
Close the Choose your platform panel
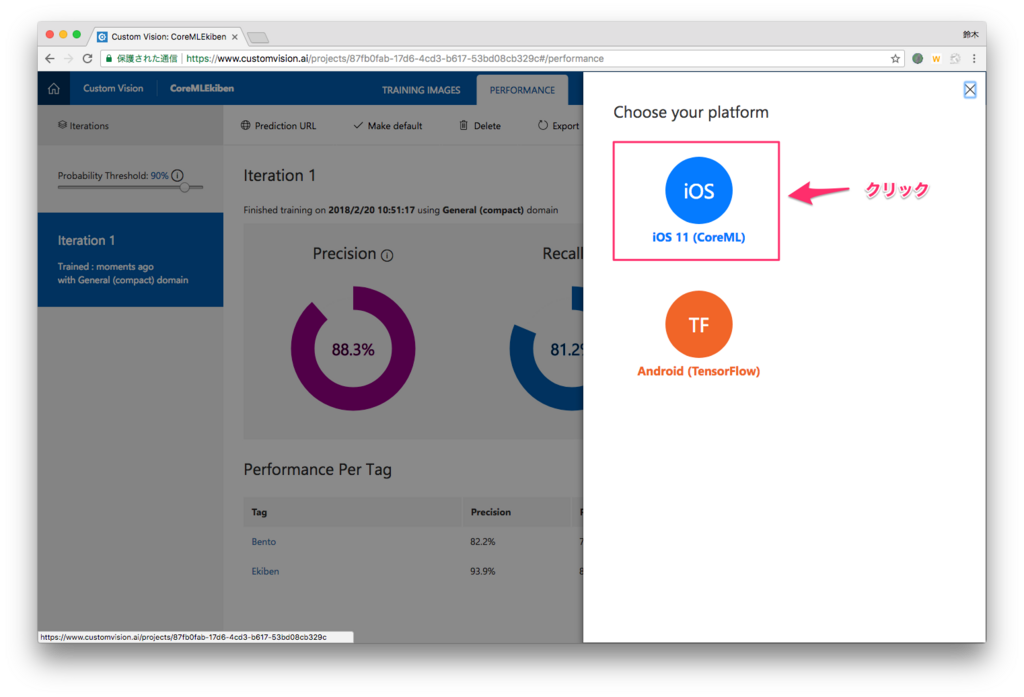pyautogui.click(x=970, y=89)
